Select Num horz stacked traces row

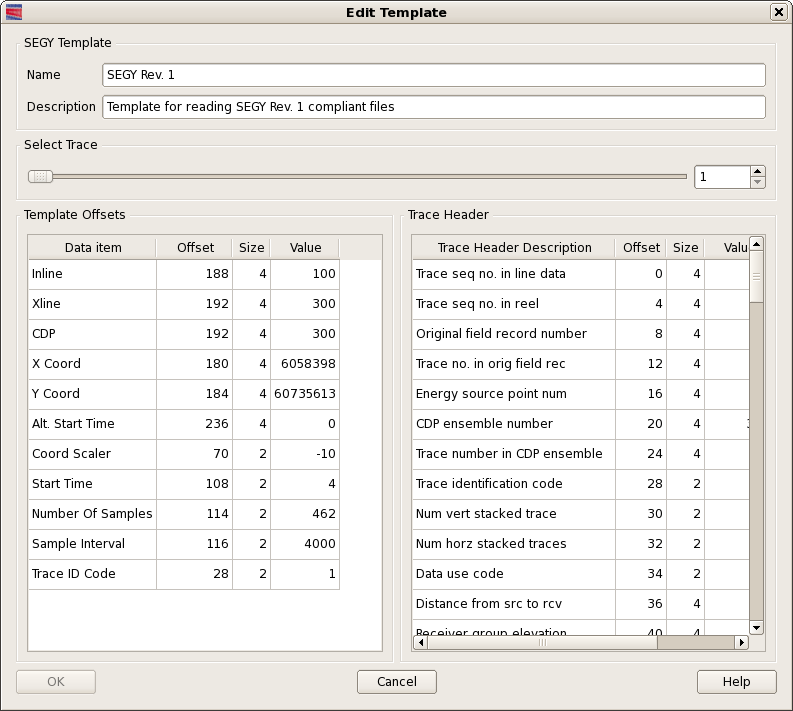coord(581,544)
